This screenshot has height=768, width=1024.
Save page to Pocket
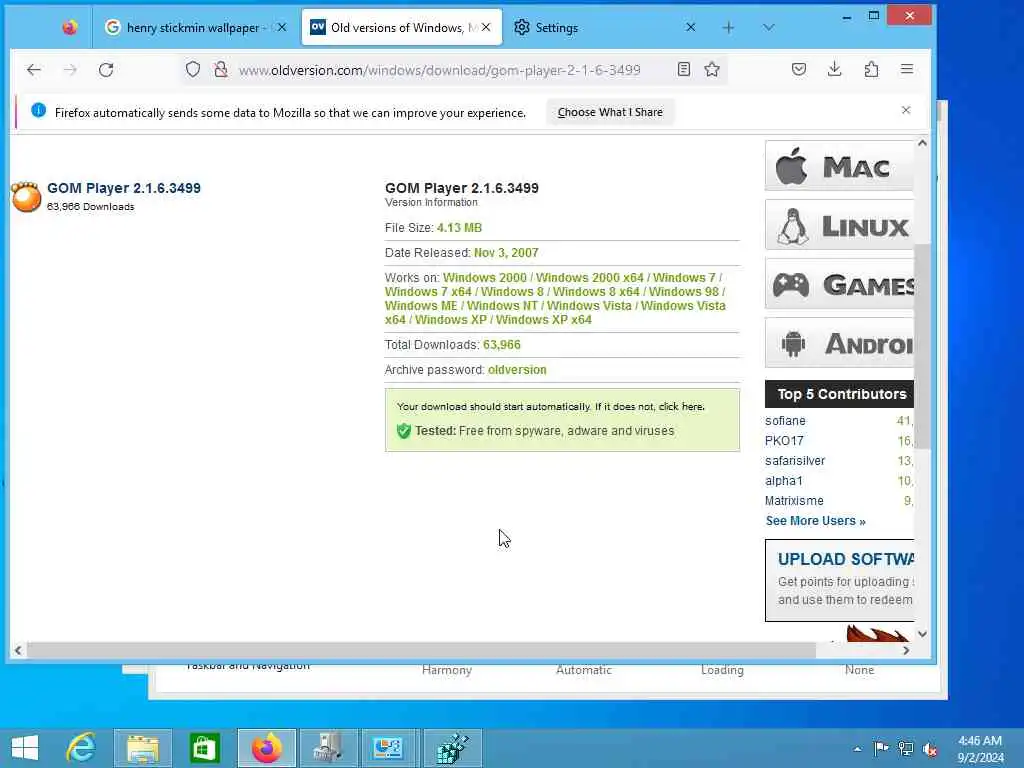[x=799, y=69]
